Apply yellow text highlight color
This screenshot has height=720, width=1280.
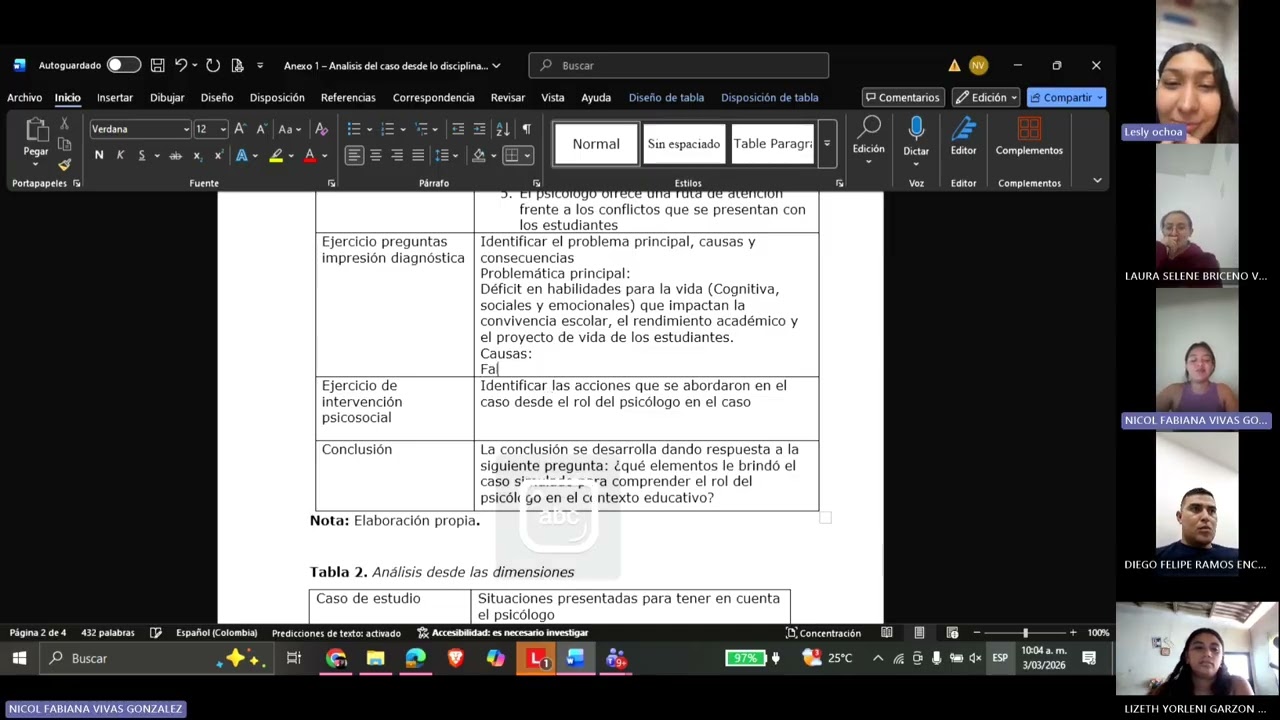[276, 155]
